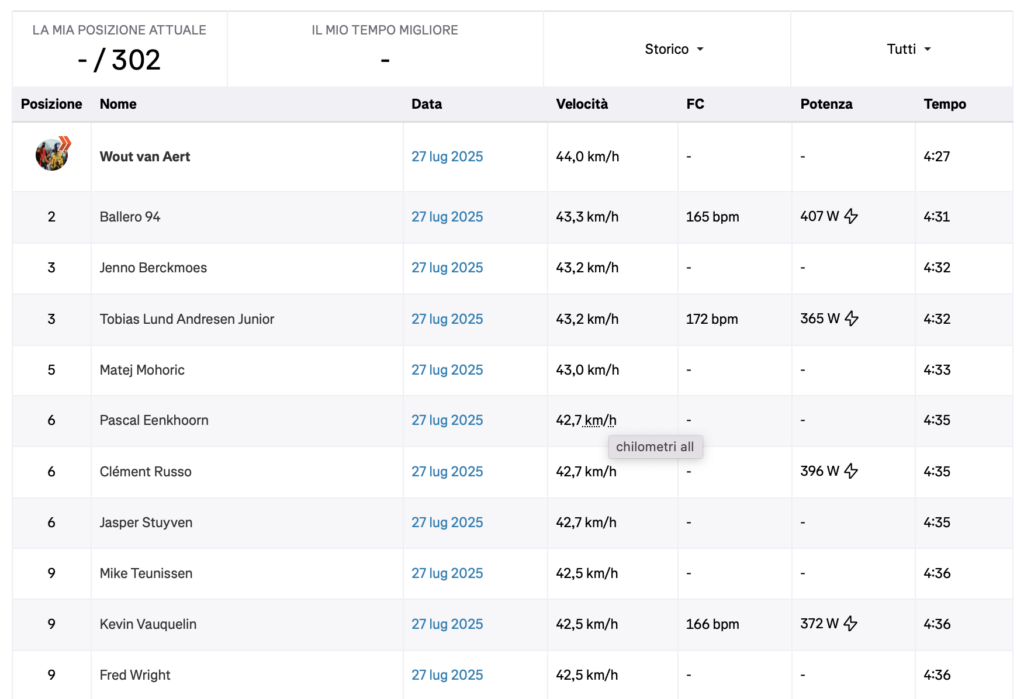Click the km/h abbreviation in Pascal Eenkhoorn's speed
1024x699 pixels.
tap(601, 421)
